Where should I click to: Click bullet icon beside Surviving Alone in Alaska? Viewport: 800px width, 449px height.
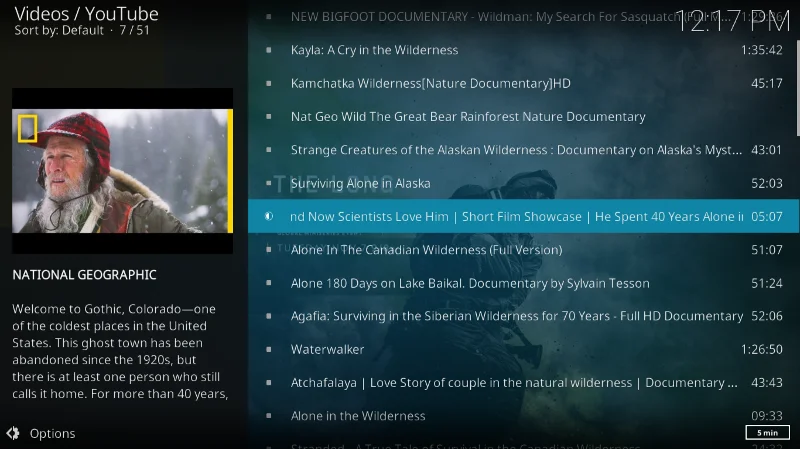click(269, 183)
